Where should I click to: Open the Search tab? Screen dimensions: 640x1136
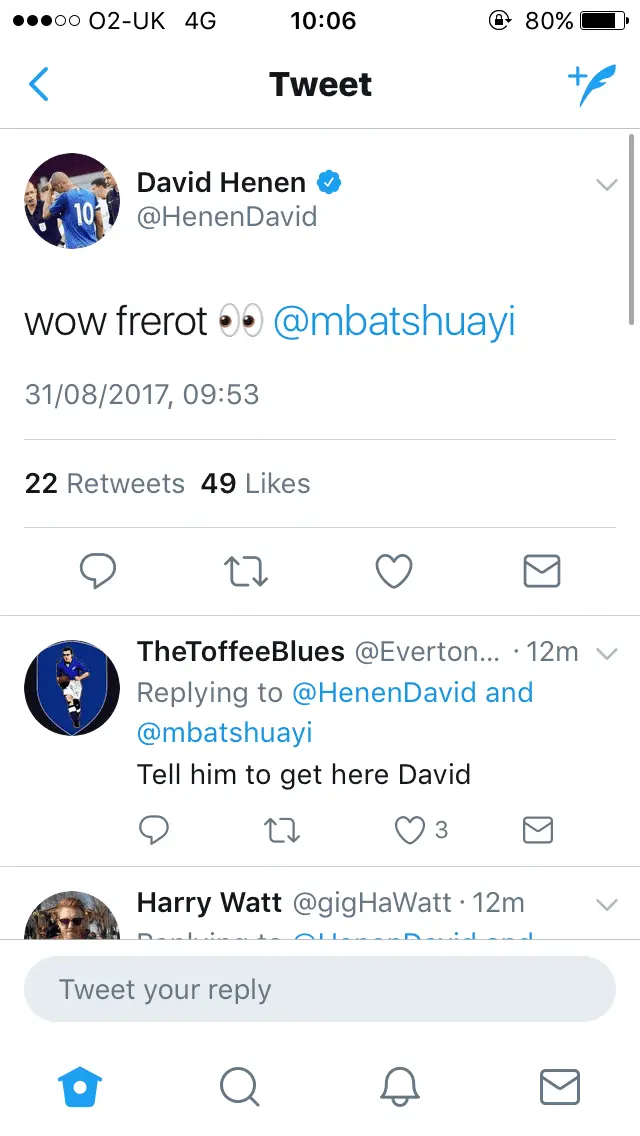click(x=239, y=1086)
